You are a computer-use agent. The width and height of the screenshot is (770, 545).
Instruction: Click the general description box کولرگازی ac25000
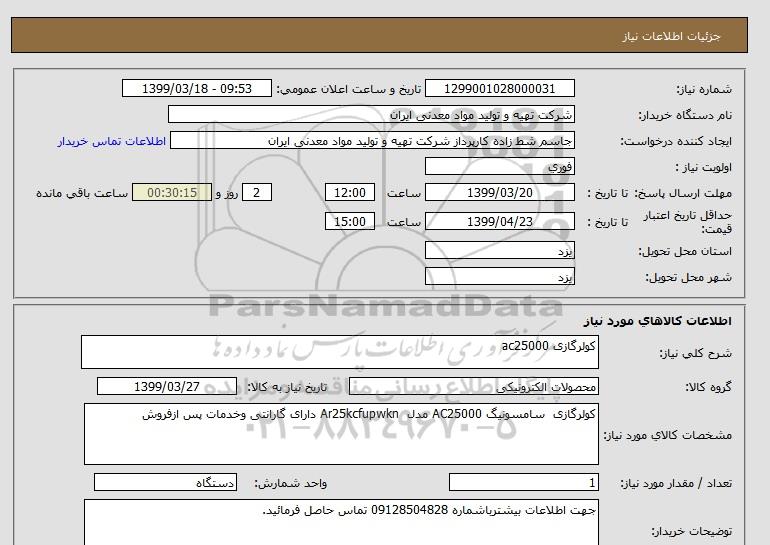click(340, 352)
